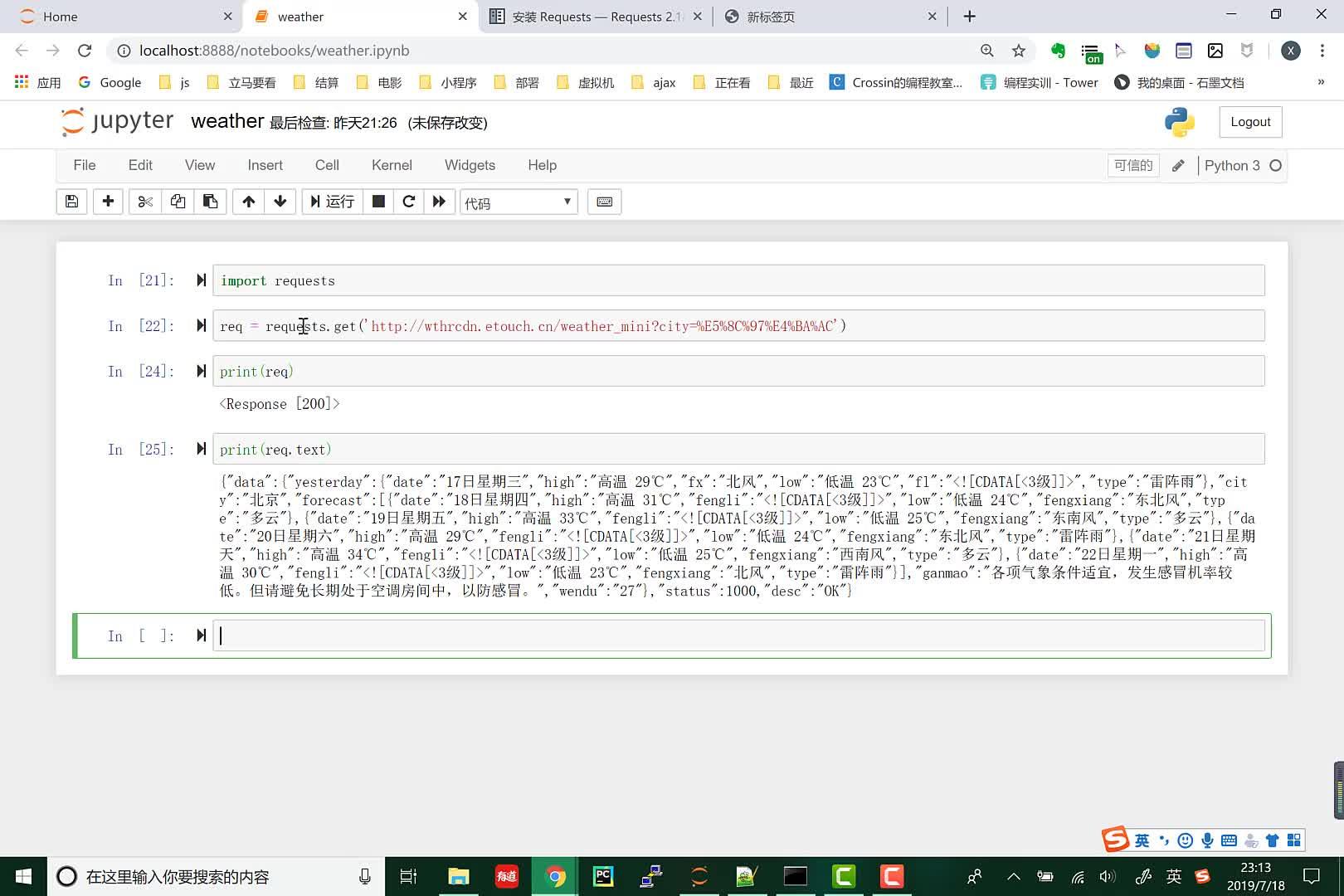Open the 立马要看 bookmark folder
The width and height of the screenshot is (1344, 896).
tap(241, 82)
